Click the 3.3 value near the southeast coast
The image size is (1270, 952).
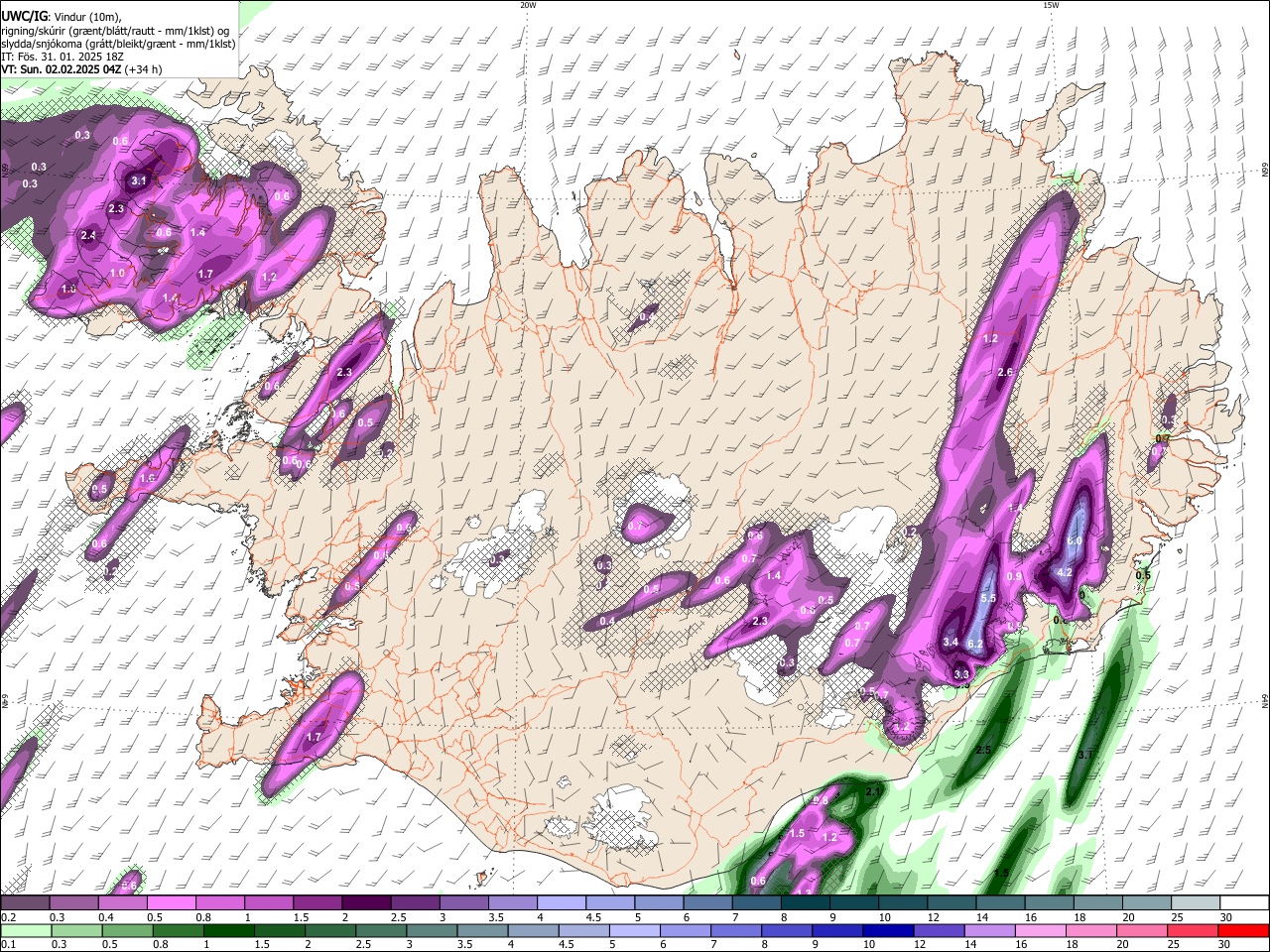(x=961, y=674)
